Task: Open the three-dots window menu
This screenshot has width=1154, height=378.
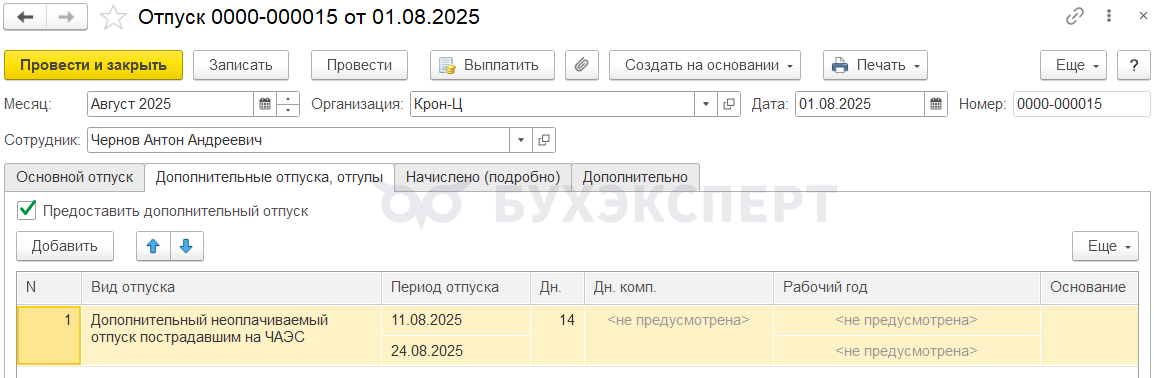Action: pyautogui.click(x=1108, y=17)
